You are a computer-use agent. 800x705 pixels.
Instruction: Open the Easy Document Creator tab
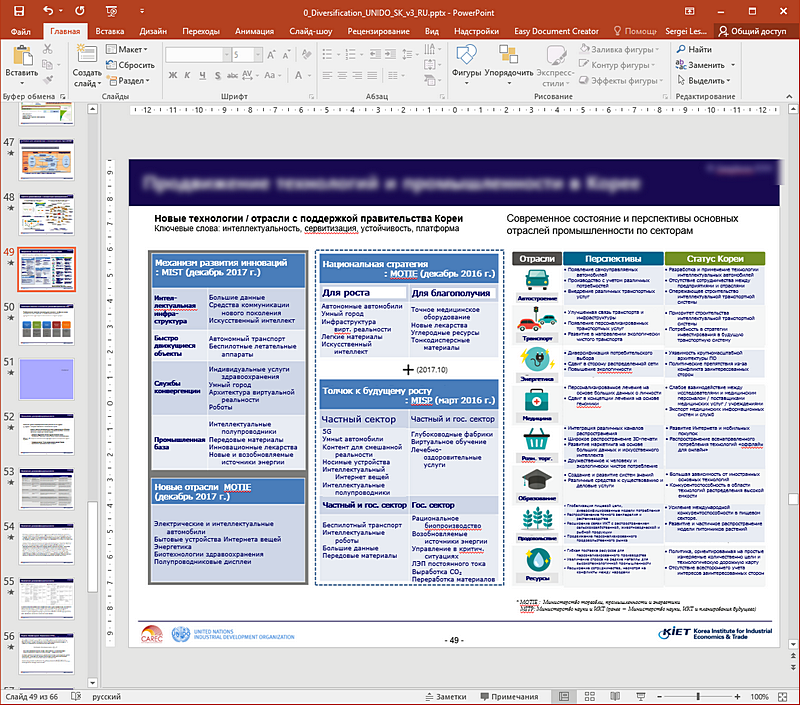(x=556, y=31)
